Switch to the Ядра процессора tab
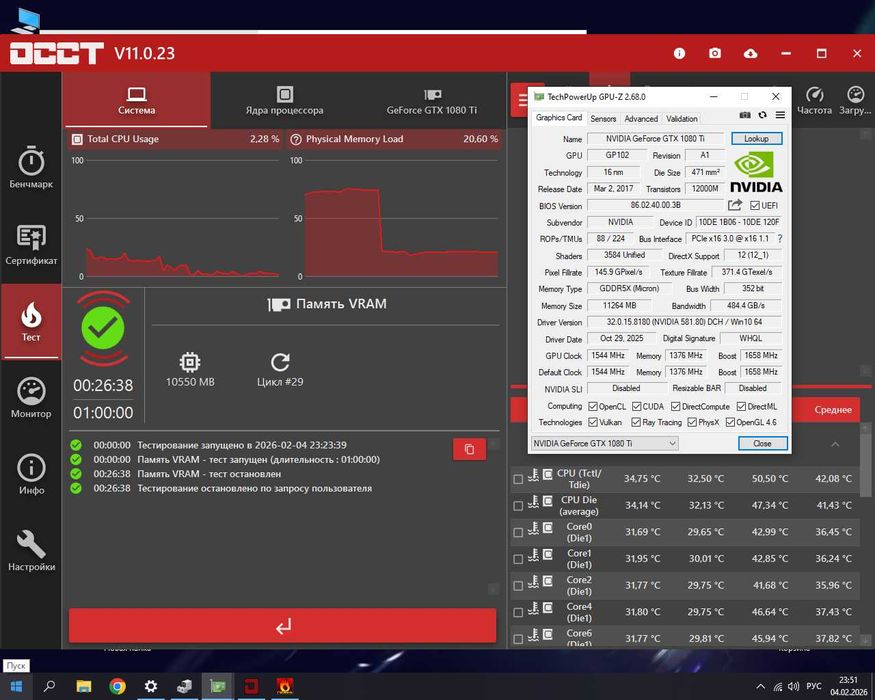Viewport: 875px width, 700px height. (x=285, y=100)
